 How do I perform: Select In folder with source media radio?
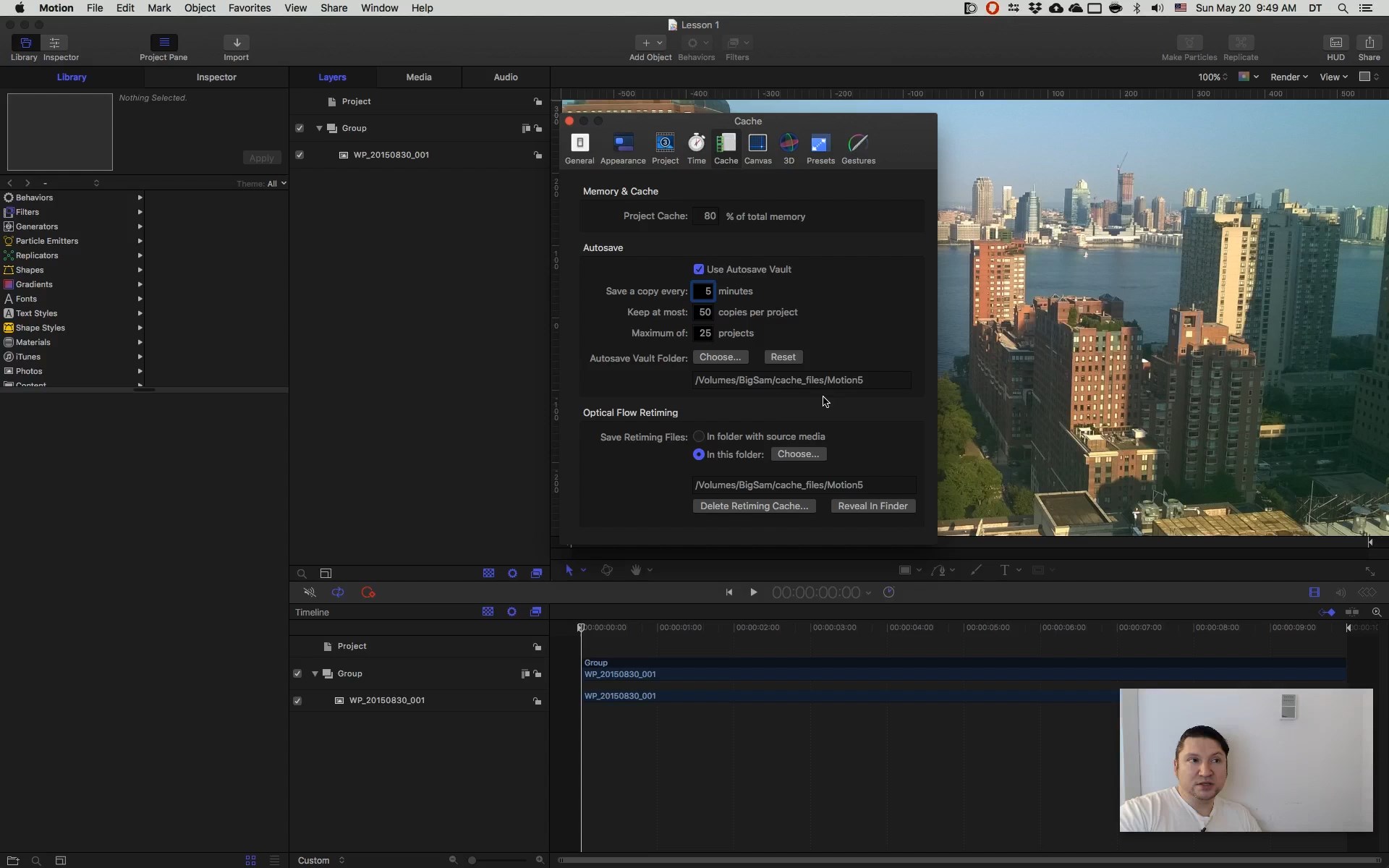coord(699,436)
